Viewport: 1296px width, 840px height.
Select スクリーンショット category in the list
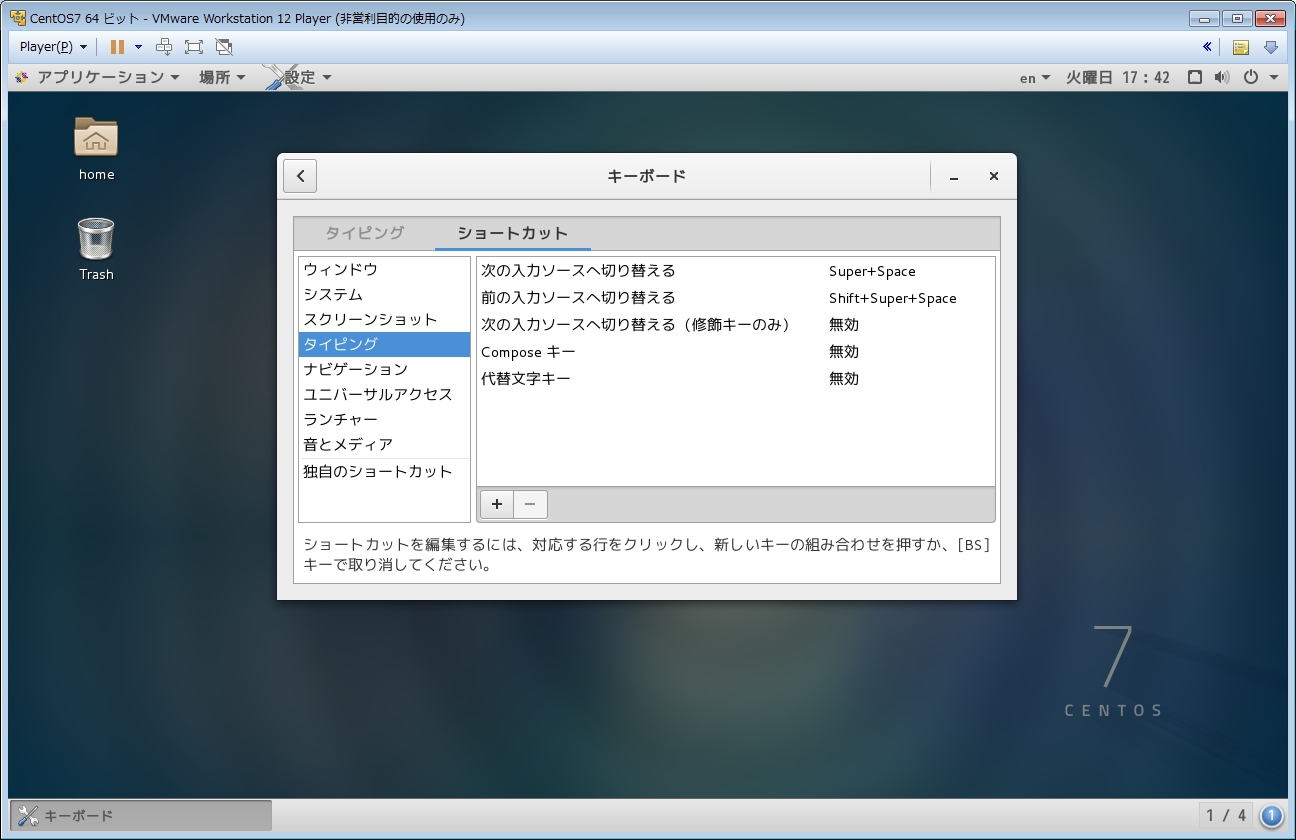pos(370,320)
